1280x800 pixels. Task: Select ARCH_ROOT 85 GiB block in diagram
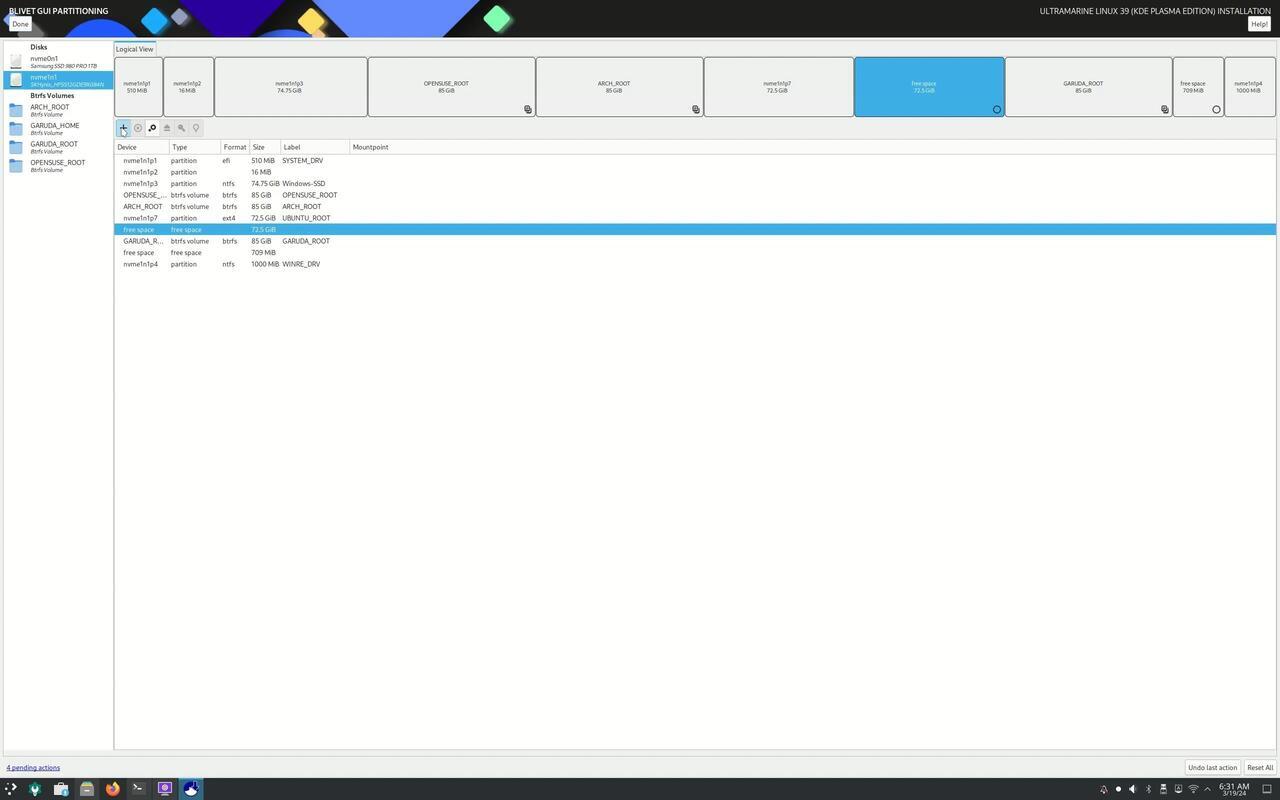619,87
